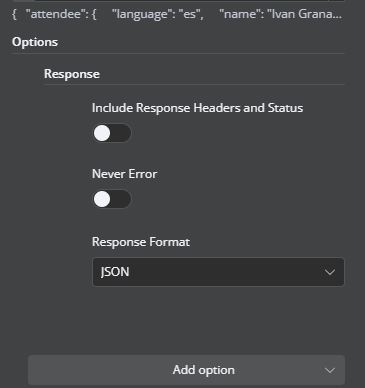Toggle the Include Response Headers and Status switch

(x=112, y=133)
